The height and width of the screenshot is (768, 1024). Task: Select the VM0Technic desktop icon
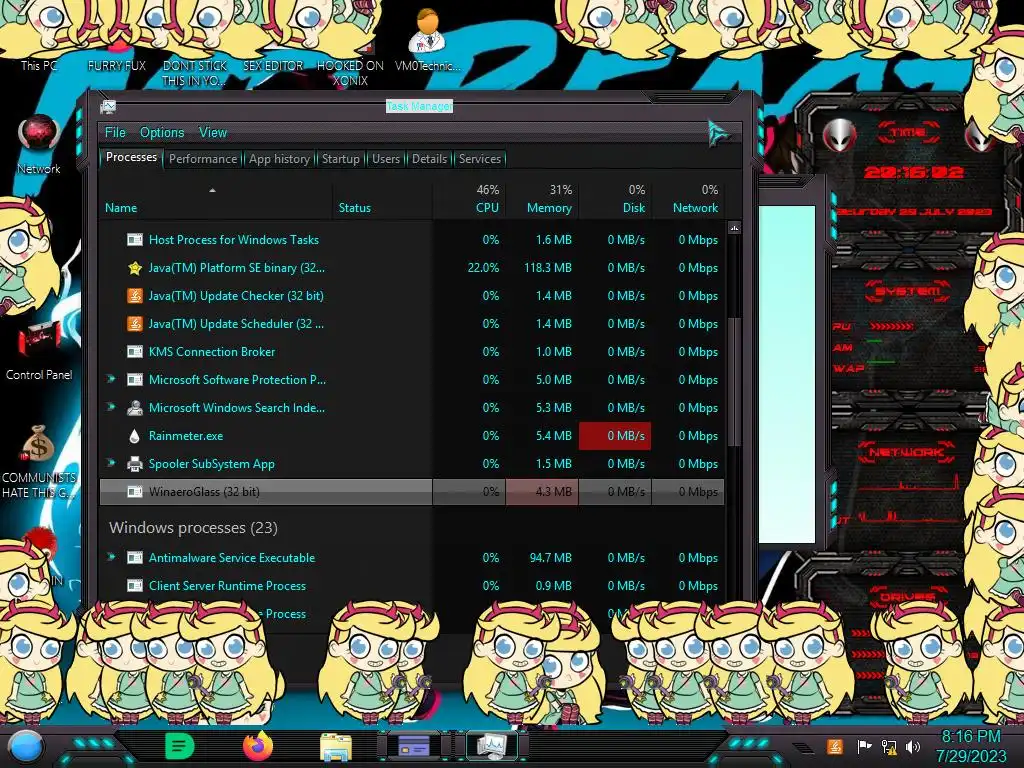[x=427, y=39]
